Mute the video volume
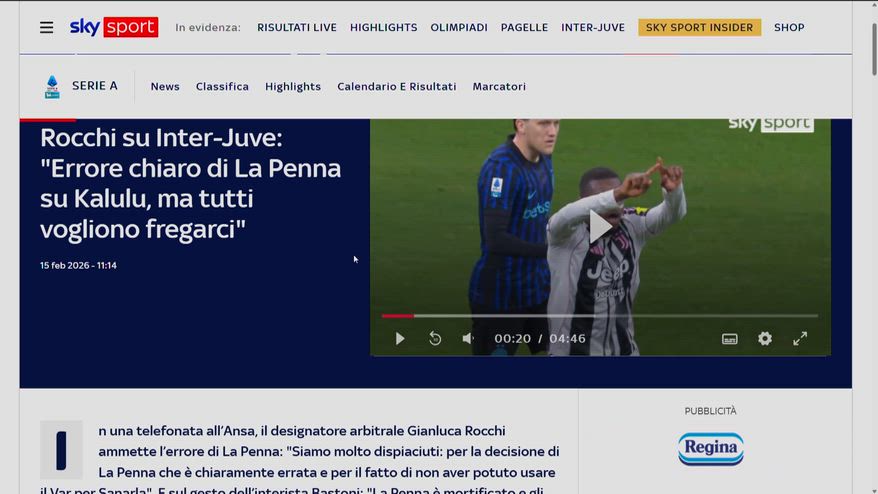Image resolution: width=878 pixels, height=494 pixels. click(468, 339)
